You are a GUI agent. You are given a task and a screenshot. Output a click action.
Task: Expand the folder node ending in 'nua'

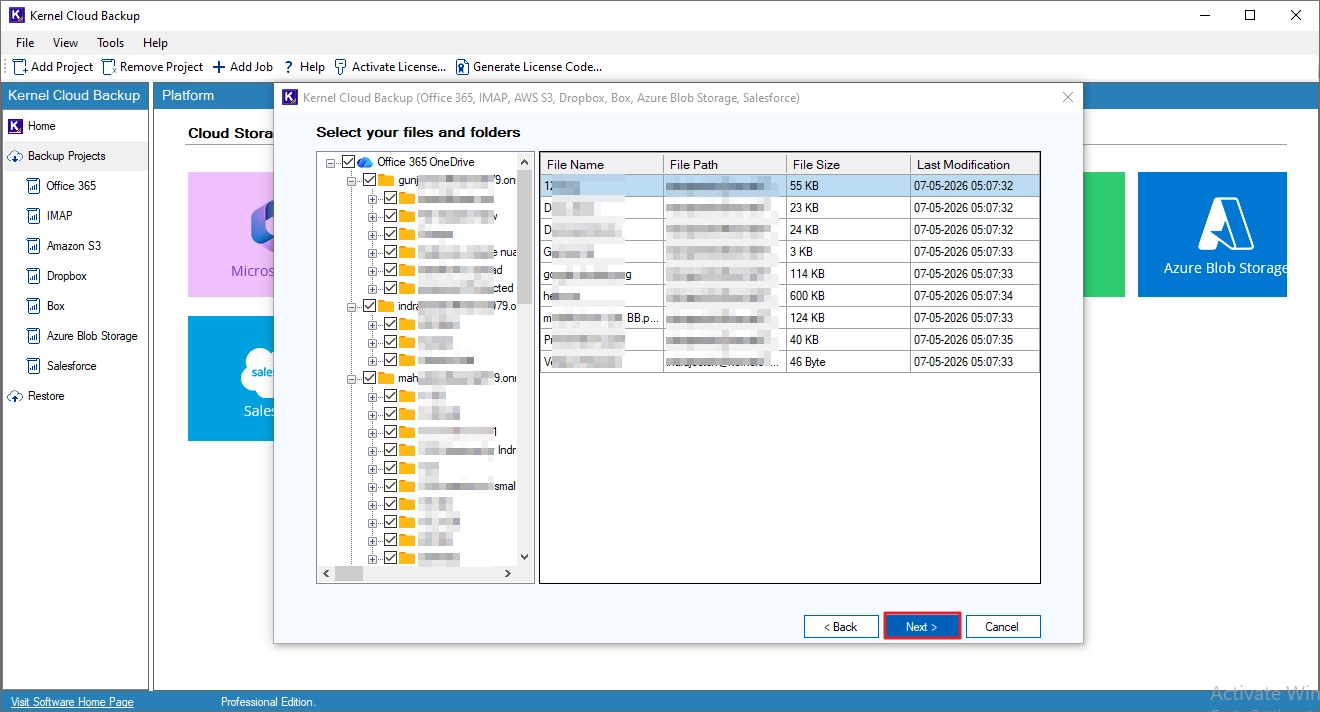pyautogui.click(x=372, y=252)
